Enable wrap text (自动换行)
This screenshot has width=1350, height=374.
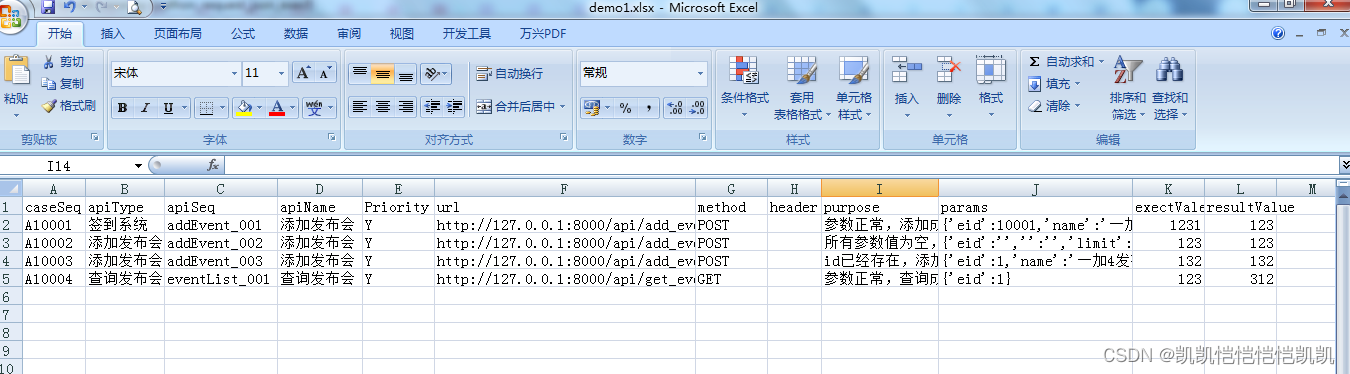[x=510, y=73]
